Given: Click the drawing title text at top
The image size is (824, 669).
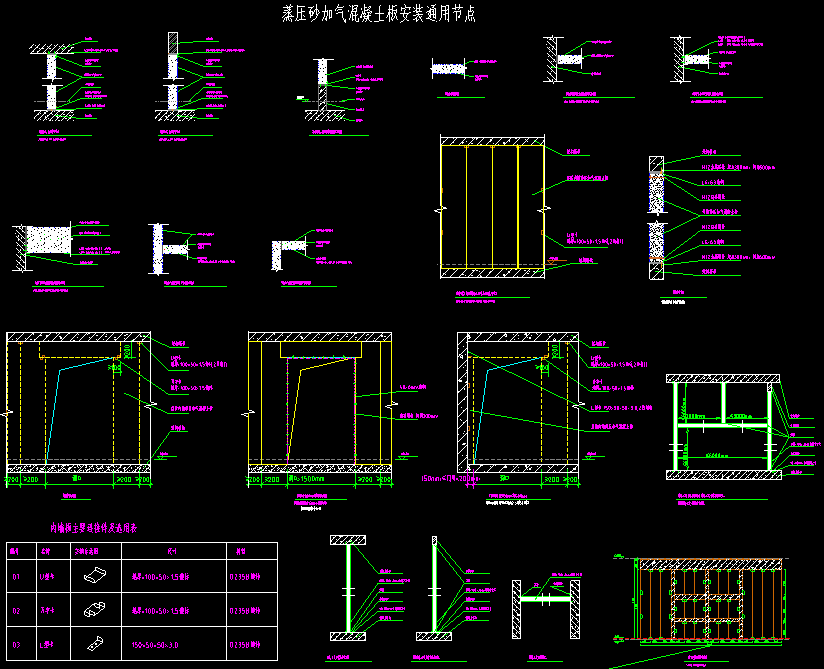Looking at the screenshot, I should pyautogui.click(x=378, y=14).
